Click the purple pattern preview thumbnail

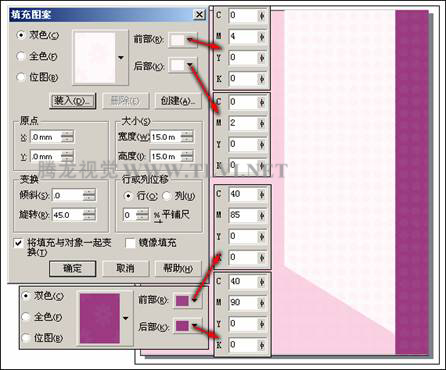coord(100,318)
